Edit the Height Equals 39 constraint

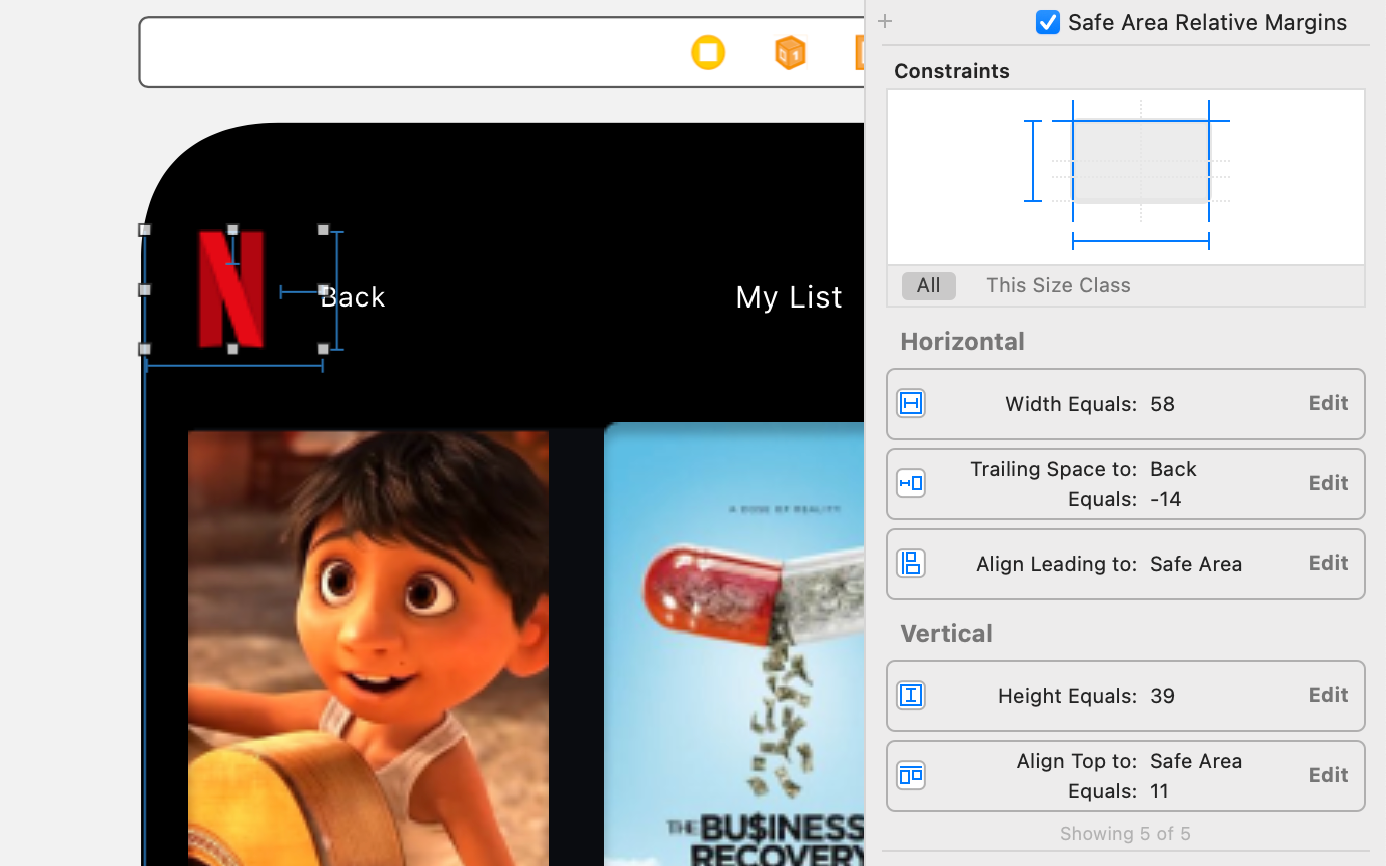(x=1328, y=695)
